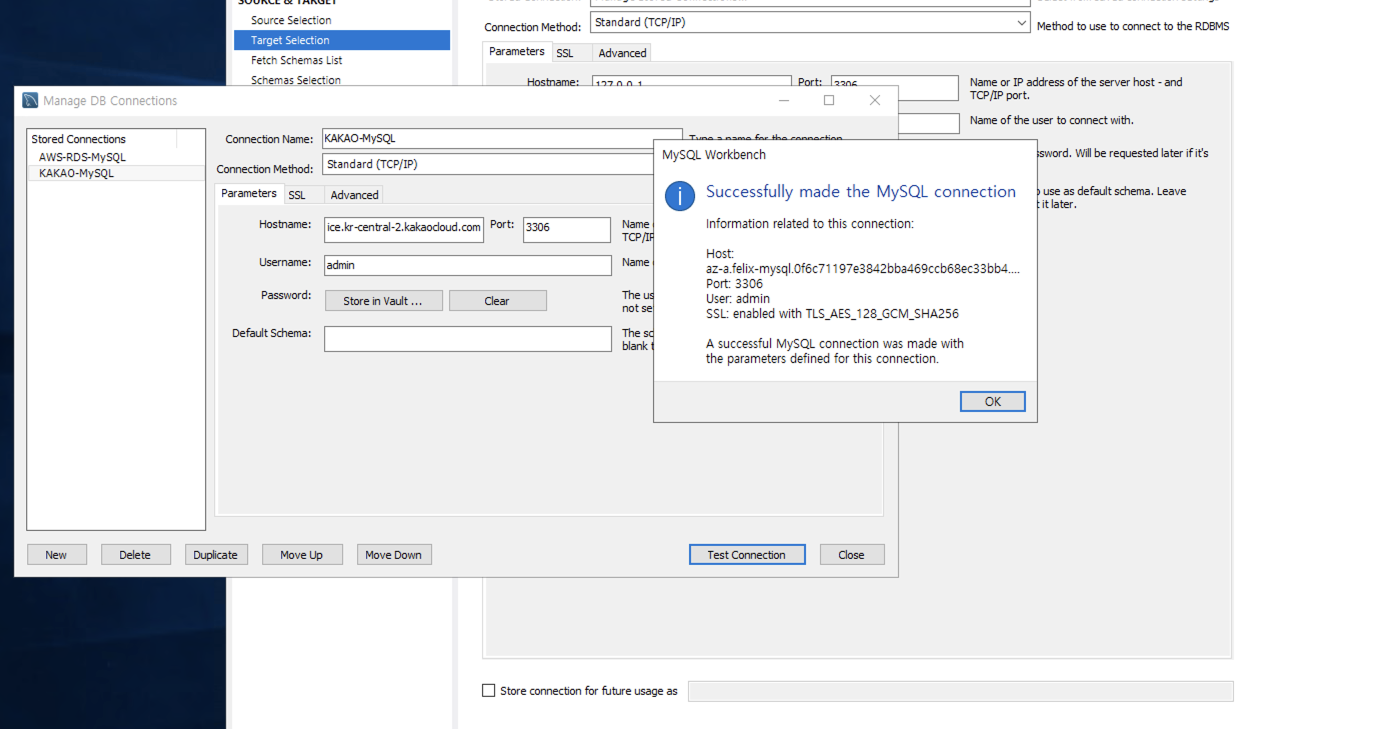This screenshot has height=729, width=1394.
Task: Click the Connection Name field KAKAO-MySQL
Action: (502, 139)
